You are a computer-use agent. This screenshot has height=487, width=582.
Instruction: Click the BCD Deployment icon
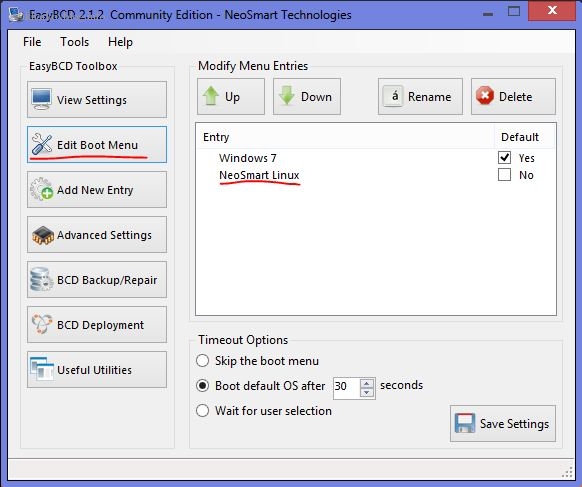tap(42, 324)
